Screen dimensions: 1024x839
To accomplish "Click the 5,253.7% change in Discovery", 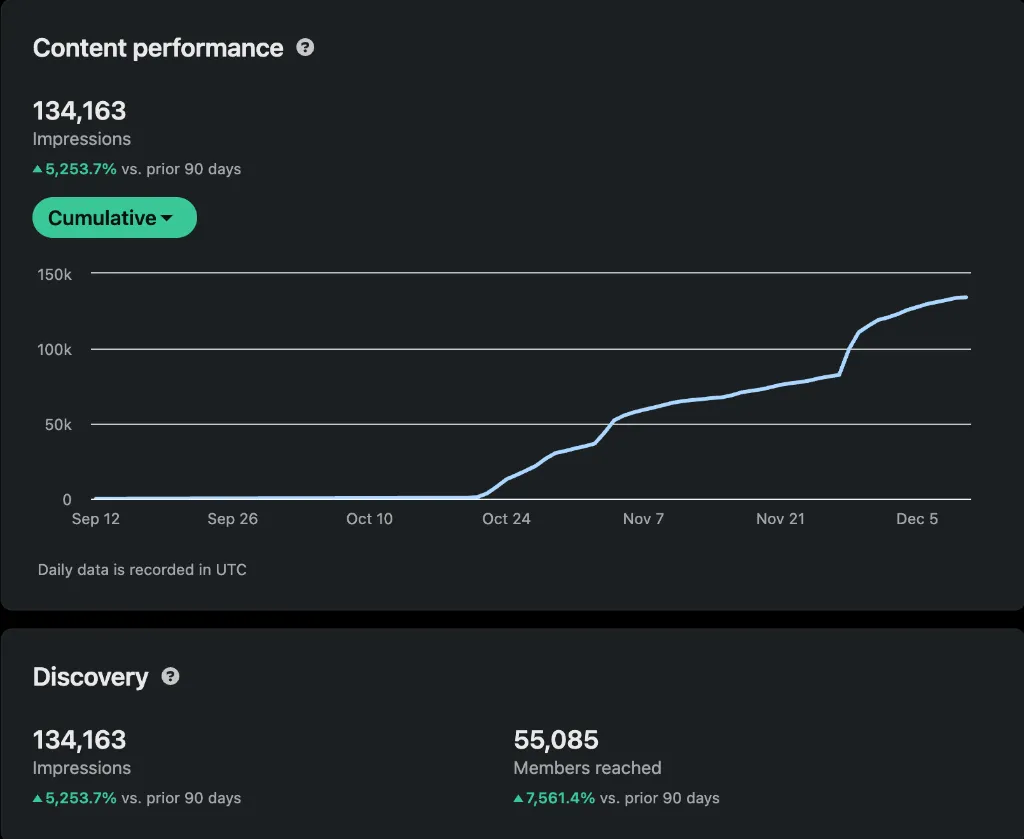I will 80,798.
